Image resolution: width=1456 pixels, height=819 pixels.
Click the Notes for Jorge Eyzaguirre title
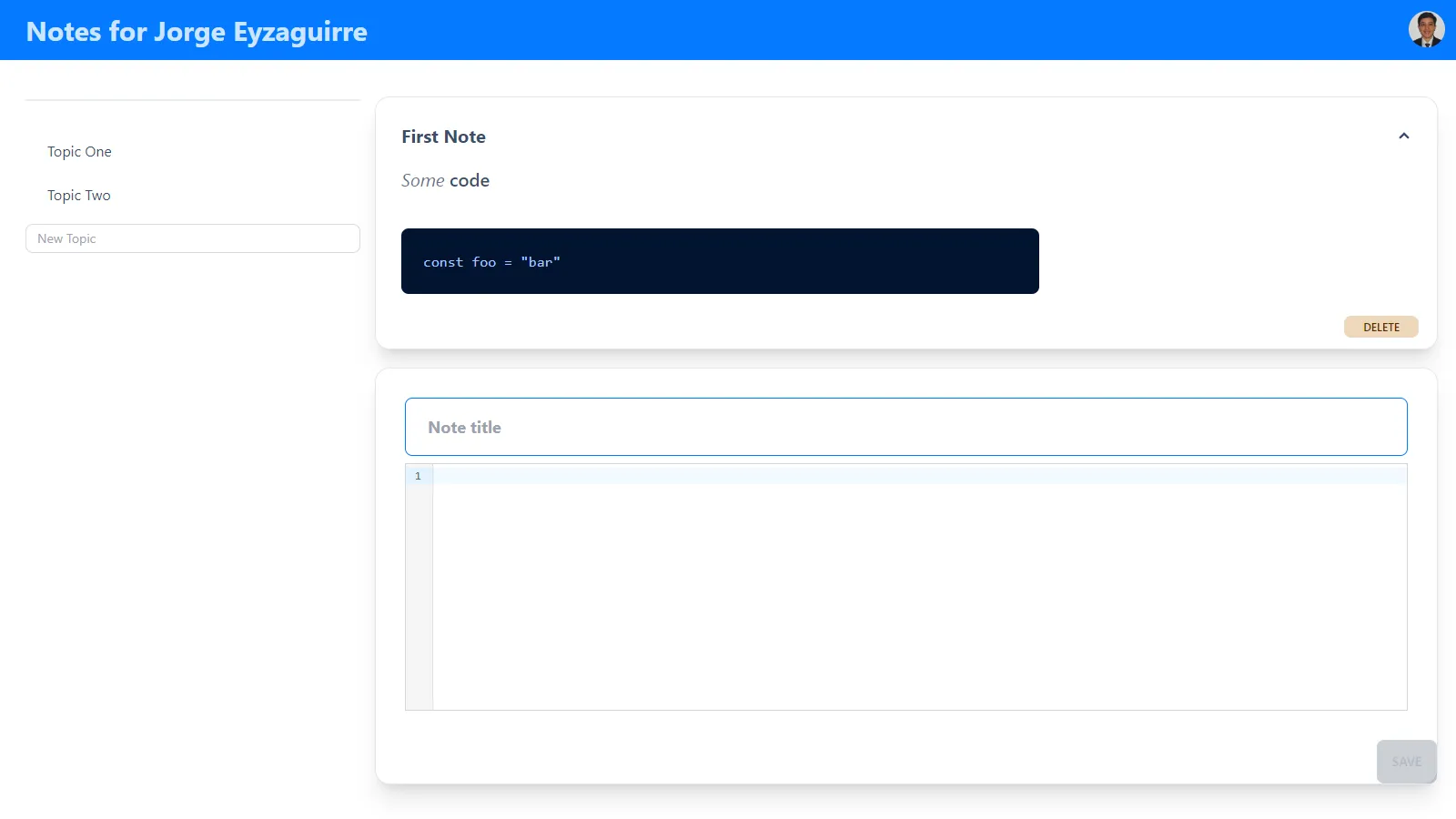(x=196, y=32)
